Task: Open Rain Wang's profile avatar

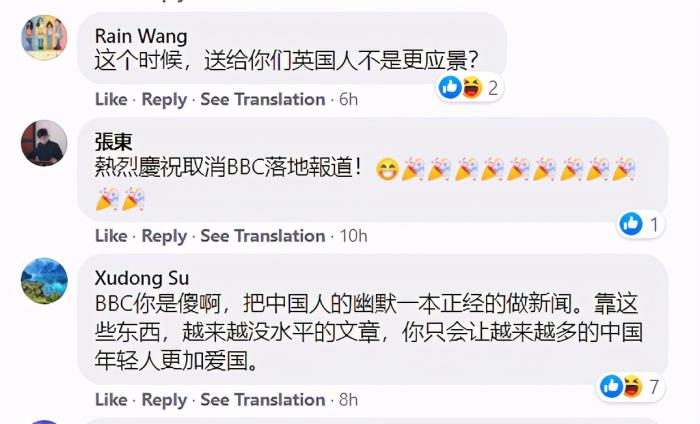Action: 44,37
